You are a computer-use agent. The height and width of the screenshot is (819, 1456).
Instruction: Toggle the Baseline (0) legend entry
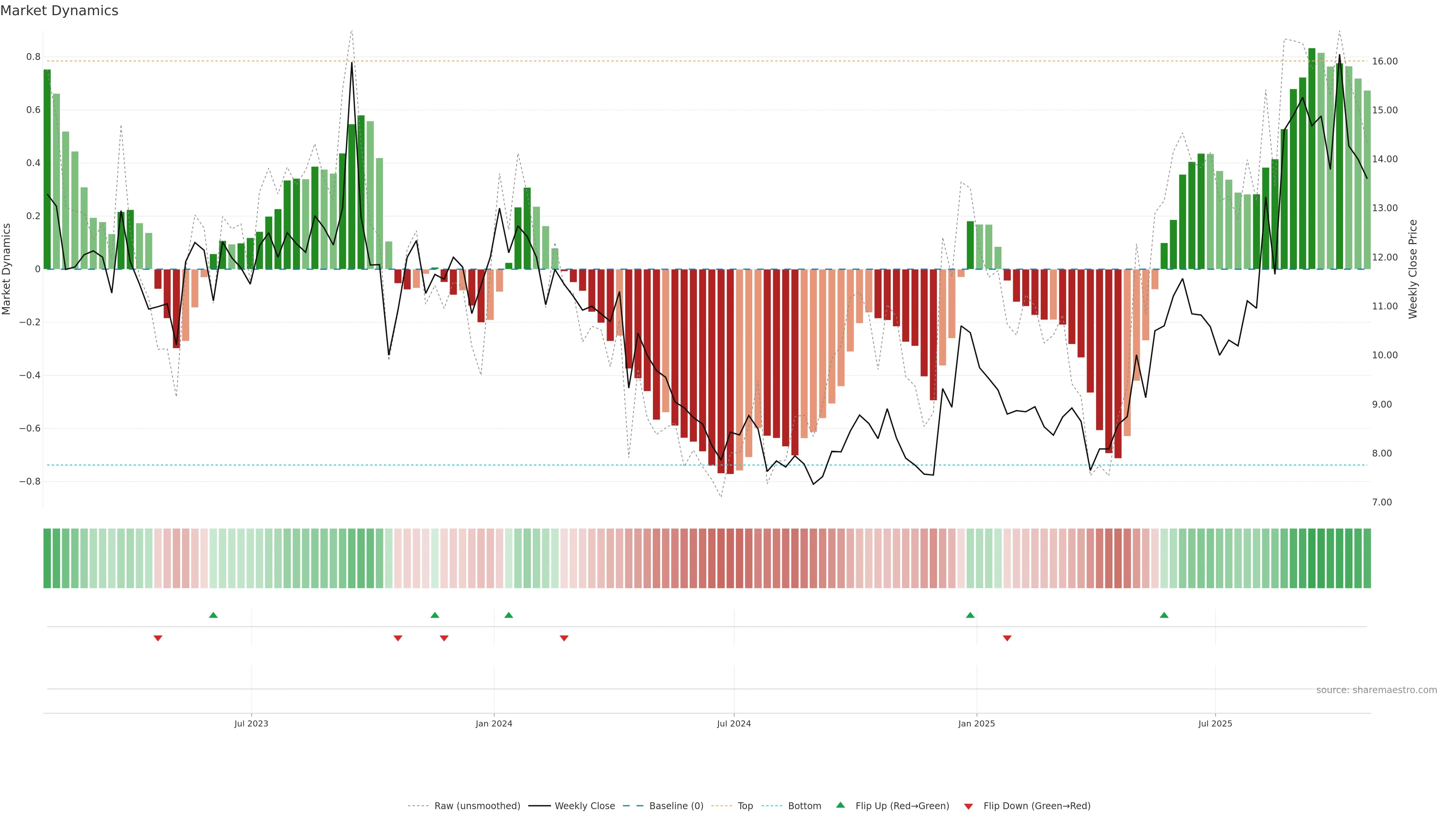[x=676, y=806]
